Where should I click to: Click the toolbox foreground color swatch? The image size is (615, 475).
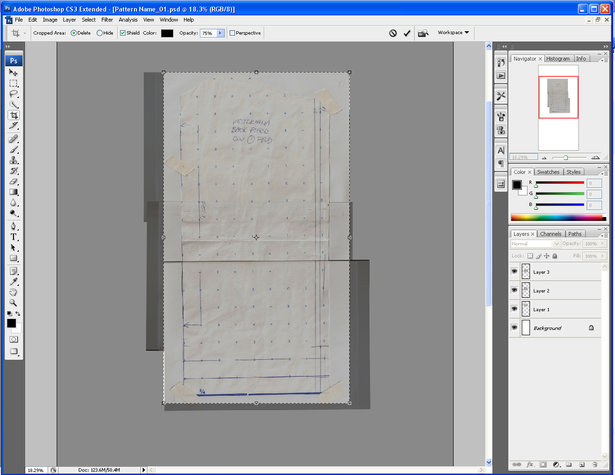pyautogui.click(x=11, y=323)
